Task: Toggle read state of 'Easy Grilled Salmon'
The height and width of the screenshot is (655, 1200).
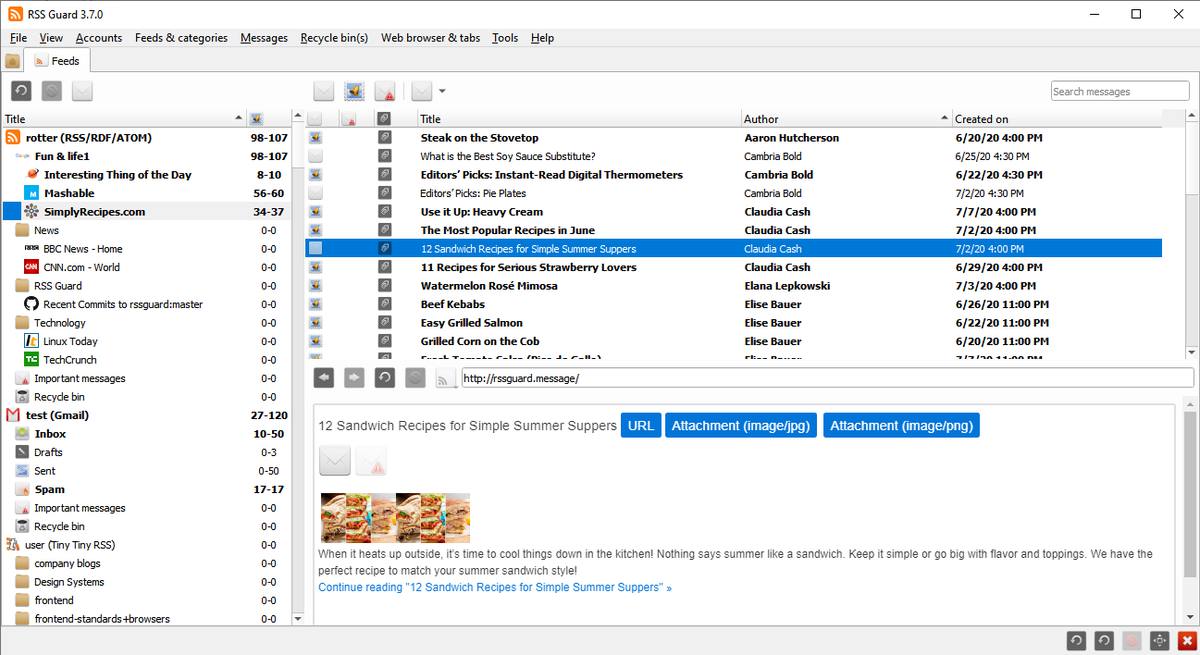Action: click(315, 323)
